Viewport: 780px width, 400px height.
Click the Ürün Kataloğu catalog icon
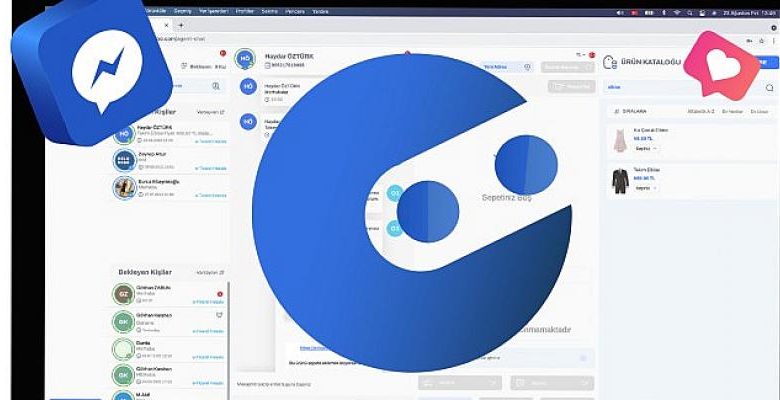click(x=610, y=62)
